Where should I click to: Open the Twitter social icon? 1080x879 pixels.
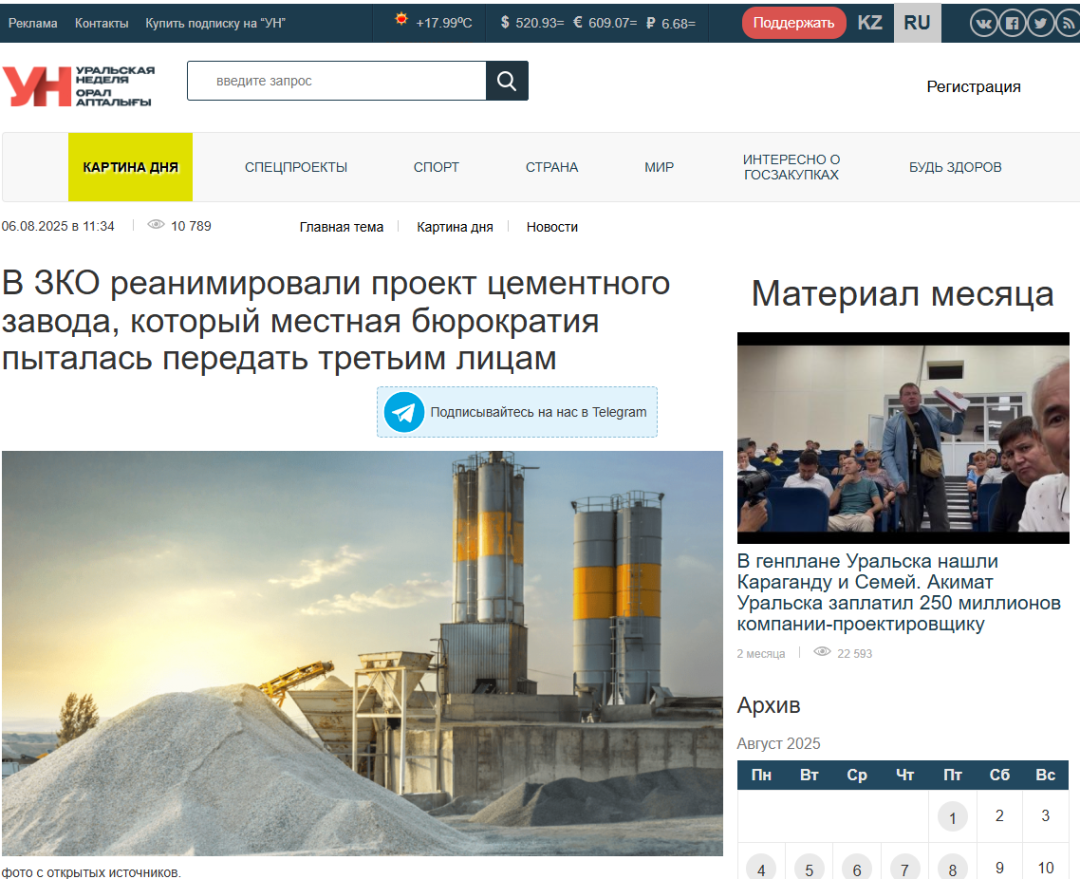click(1040, 23)
